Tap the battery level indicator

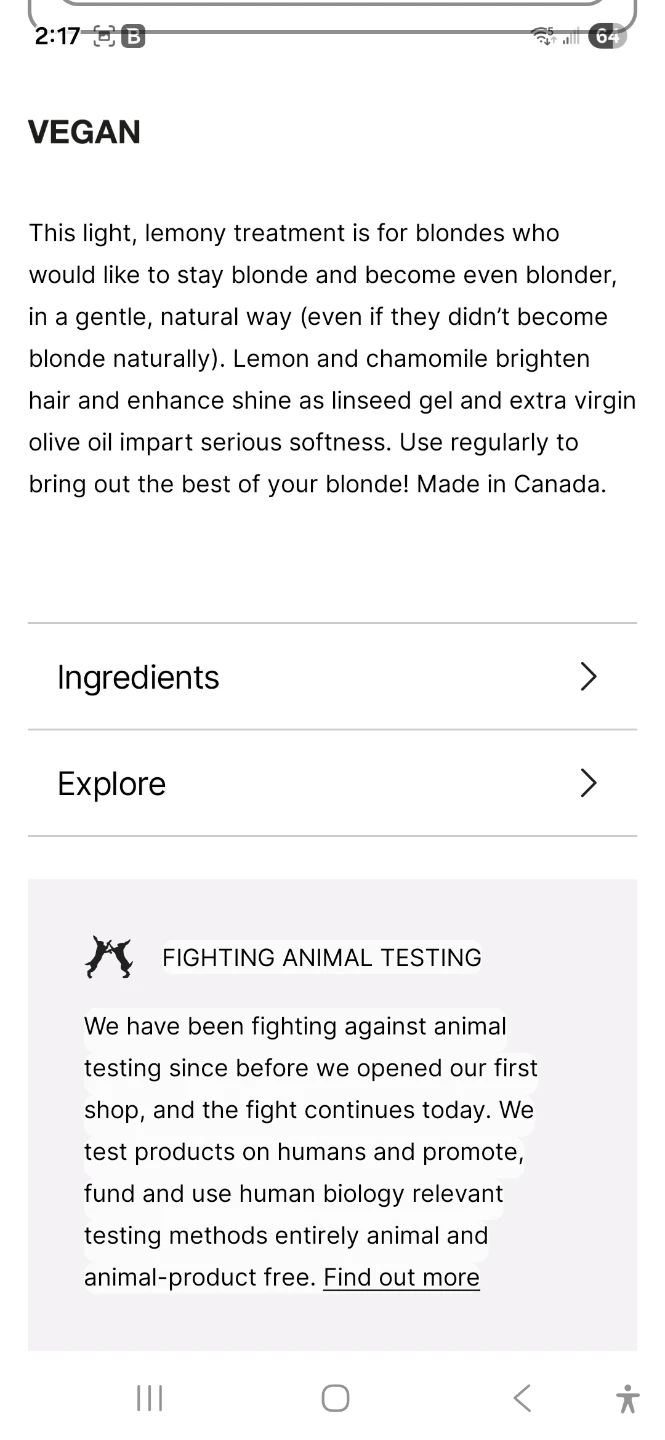click(x=606, y=37)
